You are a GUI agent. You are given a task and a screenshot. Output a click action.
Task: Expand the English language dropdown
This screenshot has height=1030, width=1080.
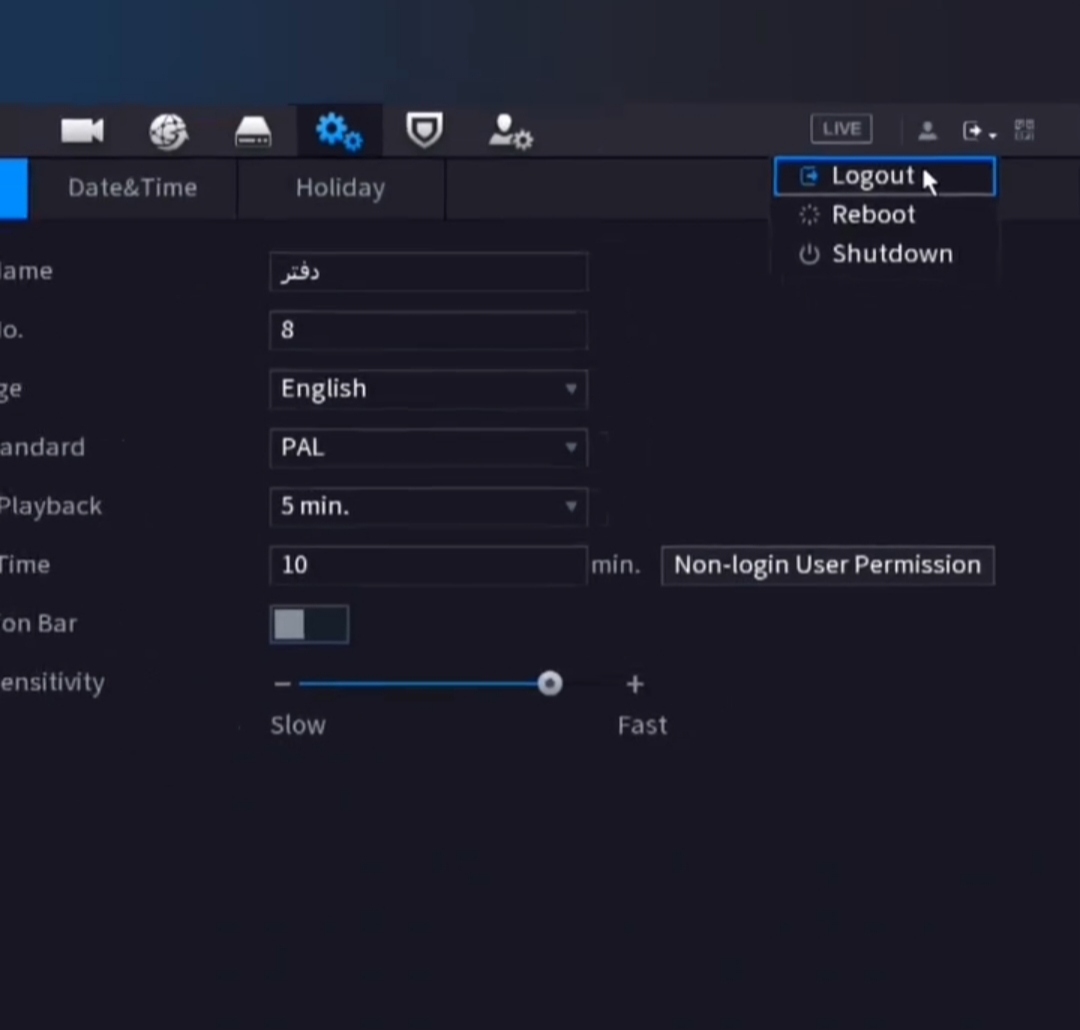click(x=428, y=389)
